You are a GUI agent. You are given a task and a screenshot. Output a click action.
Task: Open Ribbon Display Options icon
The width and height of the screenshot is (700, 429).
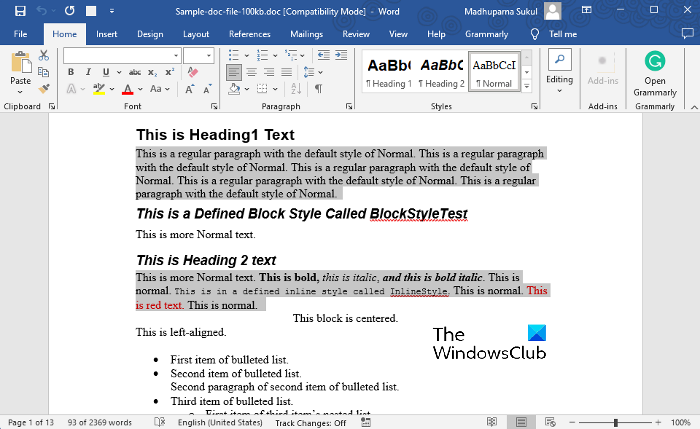point(587,10)
